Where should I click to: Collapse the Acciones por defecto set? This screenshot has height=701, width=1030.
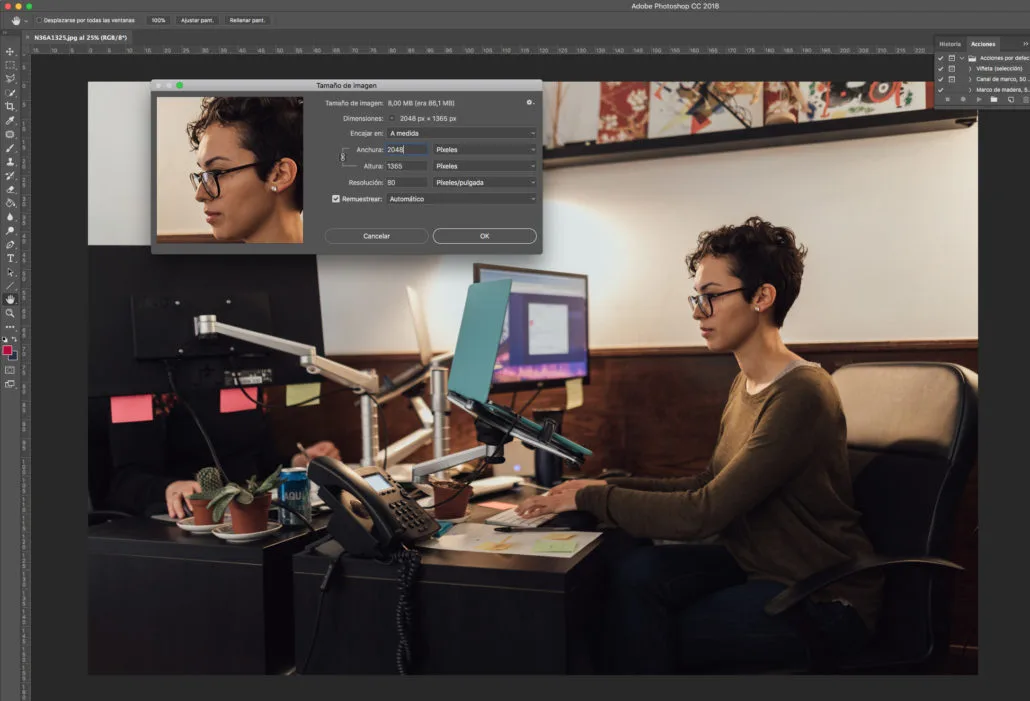[x=962, y=58]
